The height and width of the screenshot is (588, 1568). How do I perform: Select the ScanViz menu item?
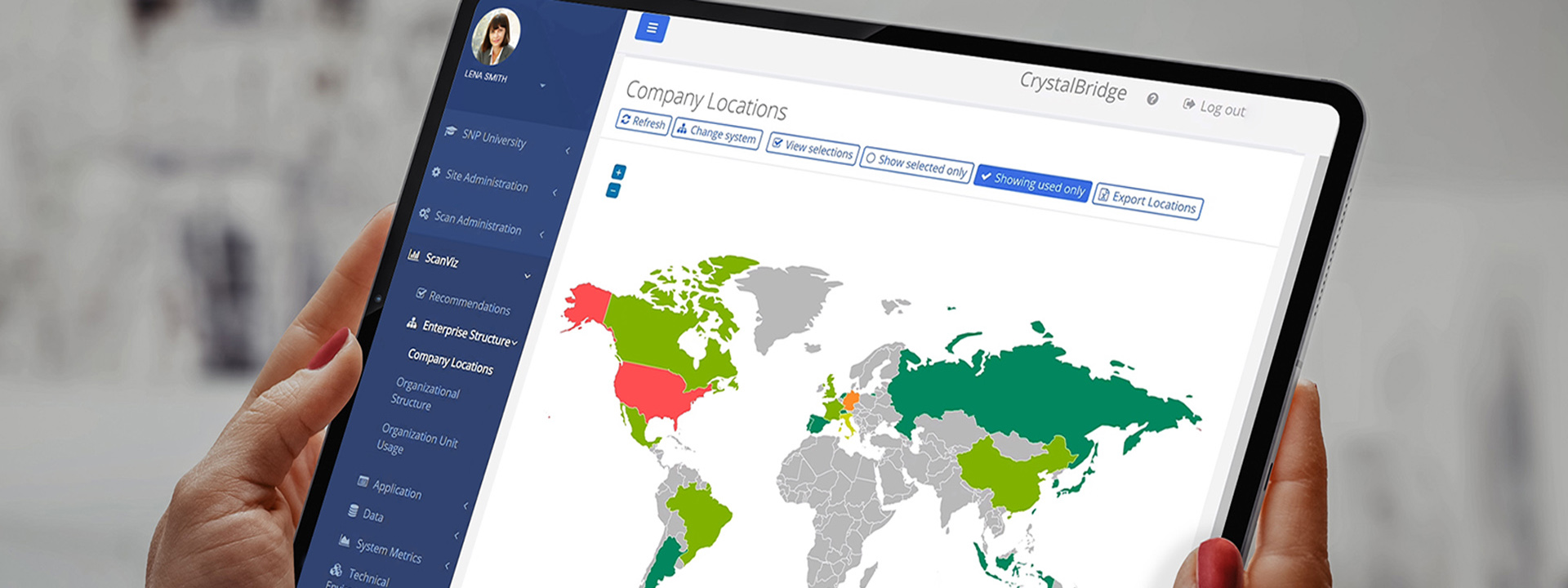point(442,260)
